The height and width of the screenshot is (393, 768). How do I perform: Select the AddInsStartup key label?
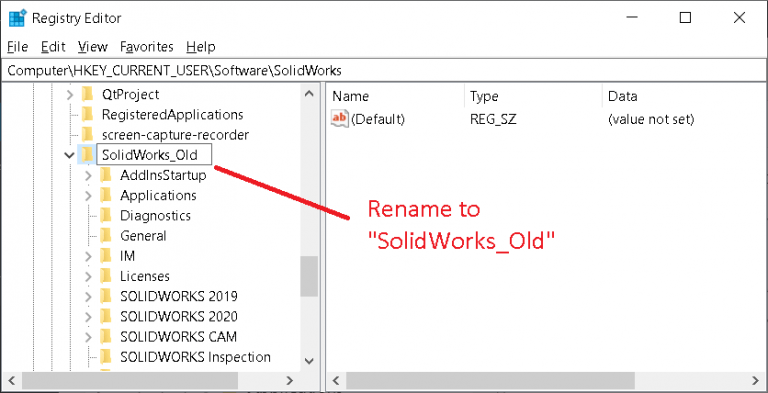pos(163,175)
